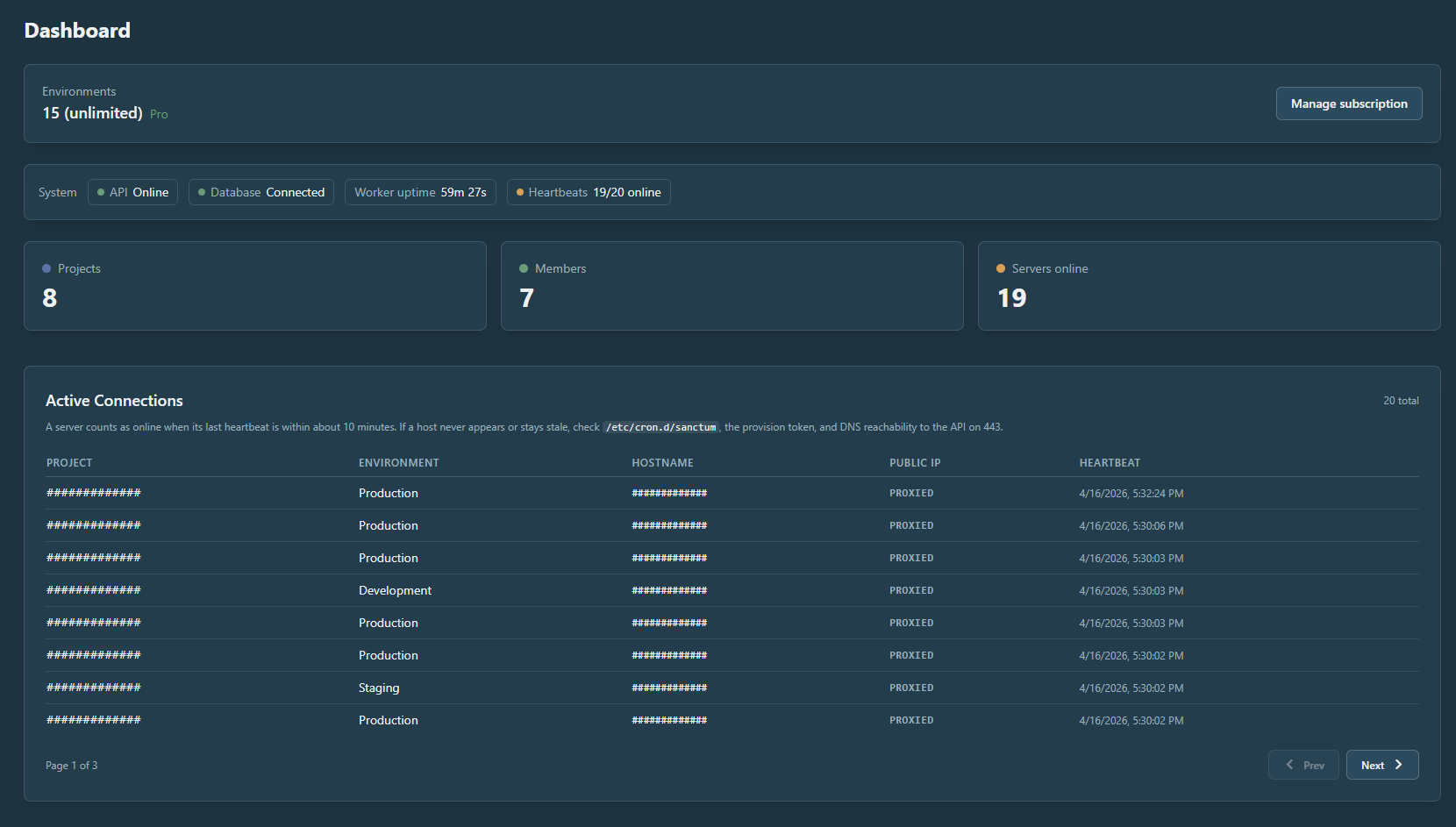
Task: Click the /etc/cron.d/sanctum code path
Action: [660, 427]
